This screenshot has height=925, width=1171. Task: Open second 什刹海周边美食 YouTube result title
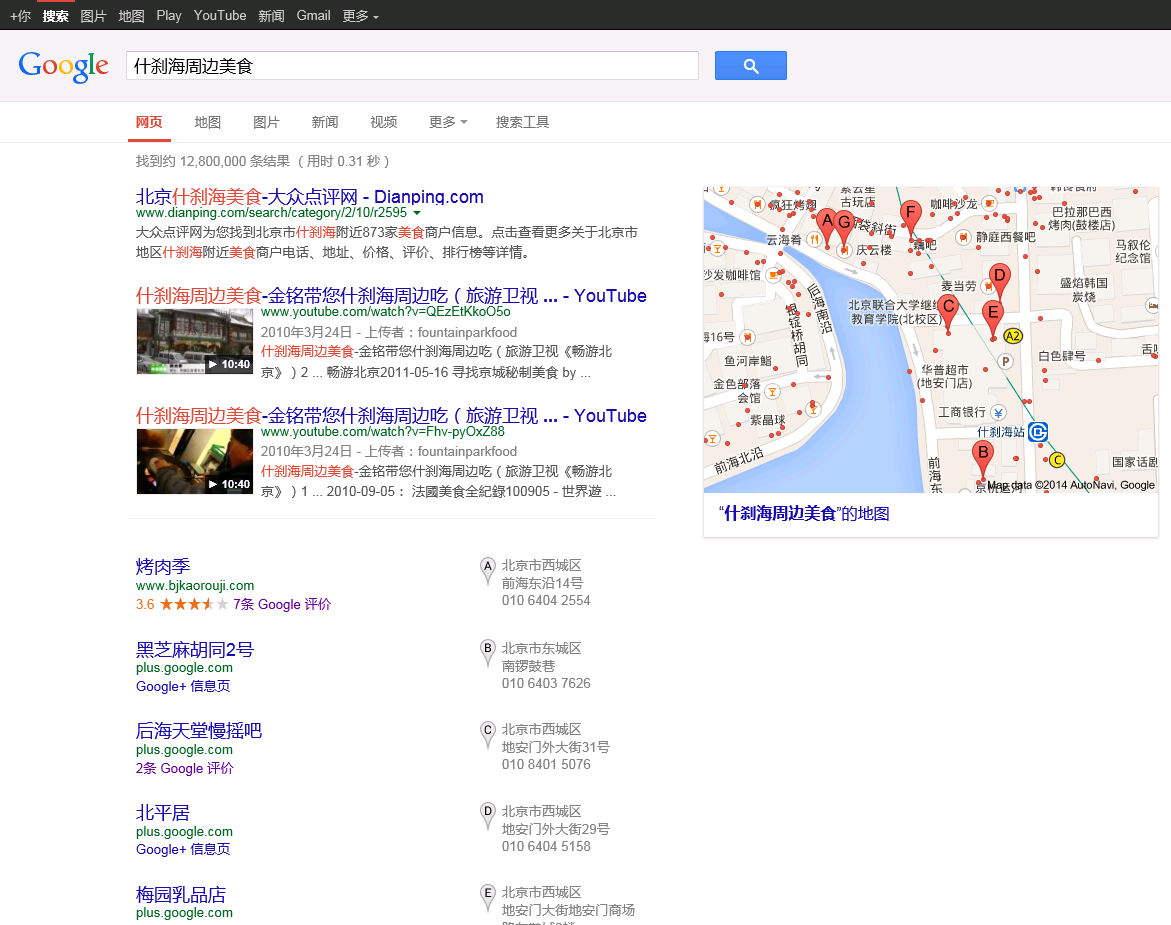[391, 415]
